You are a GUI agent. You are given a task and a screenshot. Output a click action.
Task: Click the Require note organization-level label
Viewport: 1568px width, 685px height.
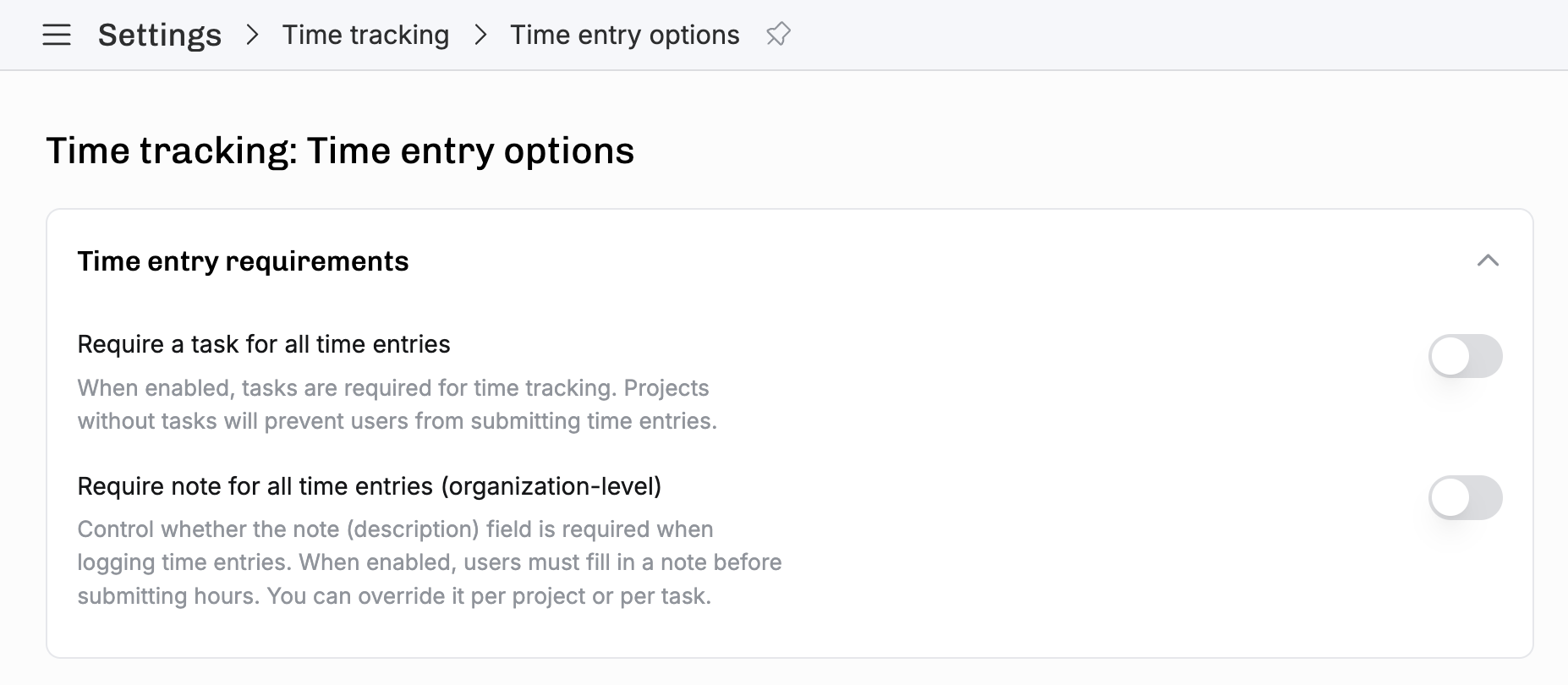pos(370,486)
